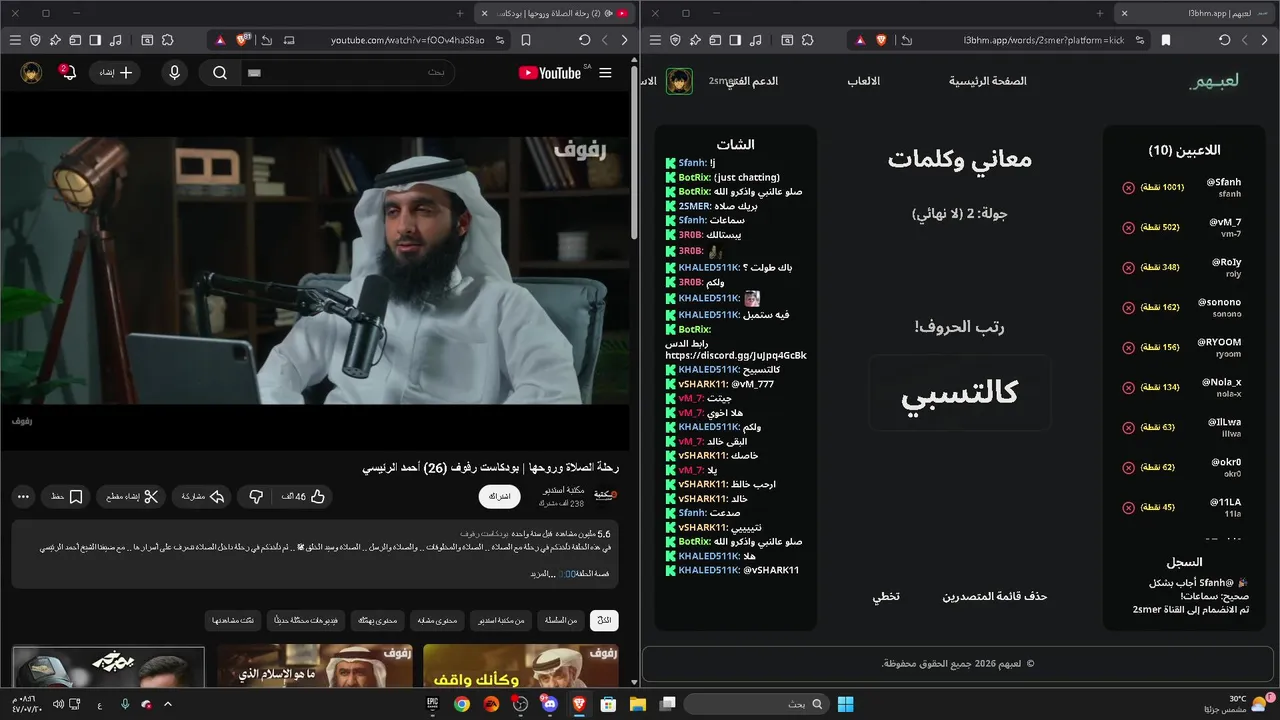Select تمّت مشاهدتها filter chip
The height and width of the screenshot is (720, 1280).
[233, 621]
